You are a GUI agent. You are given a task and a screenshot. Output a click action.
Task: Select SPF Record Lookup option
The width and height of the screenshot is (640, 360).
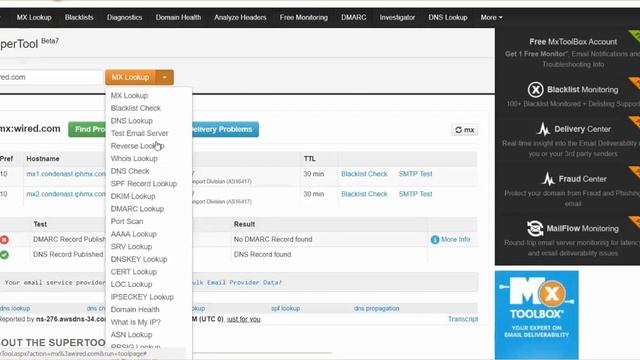click(x=144, y=184)
